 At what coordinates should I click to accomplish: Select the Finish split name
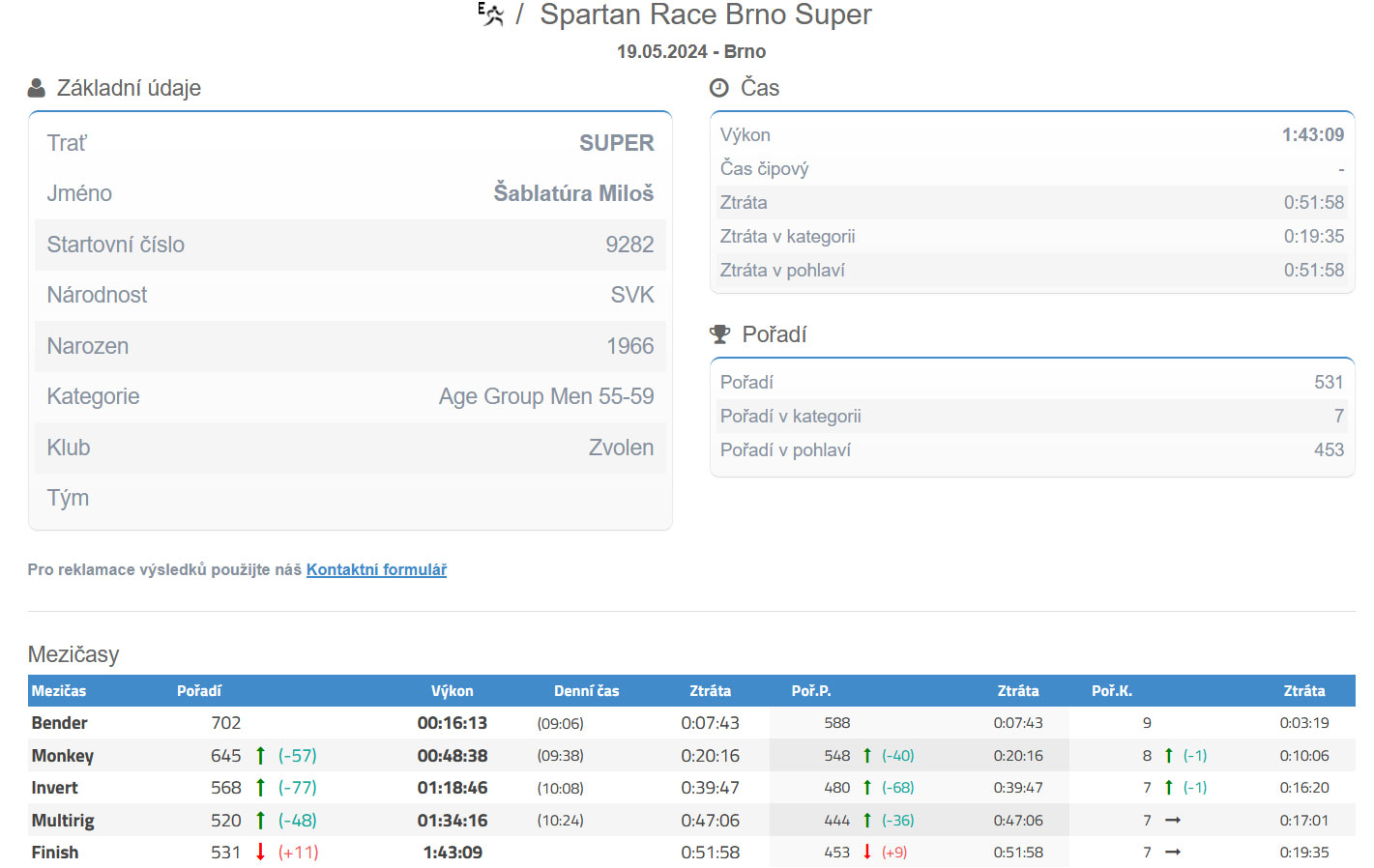coord(55,853)
